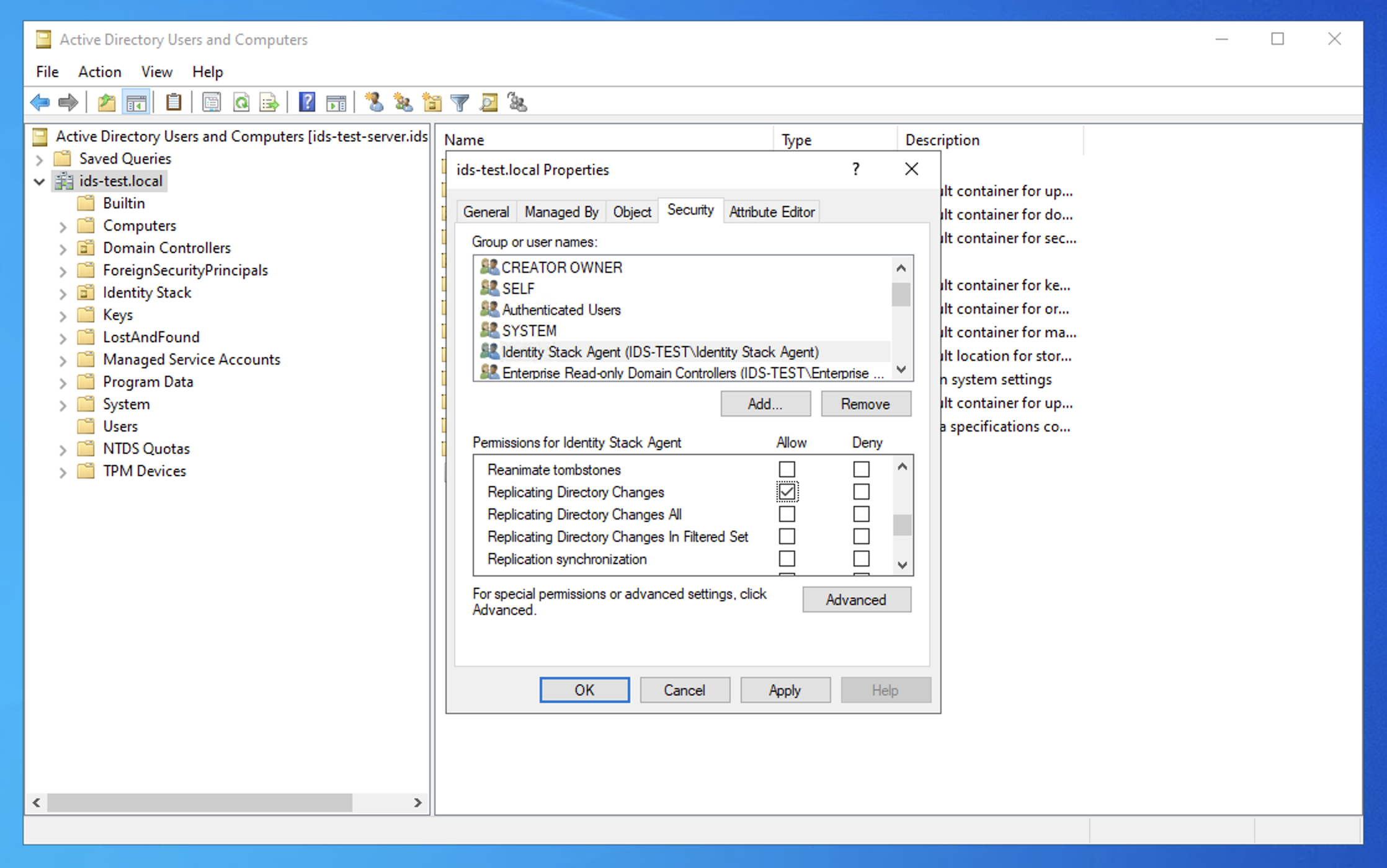
Task: Open Properties via the toolbar properties icon
Action: tap(212, 102)
